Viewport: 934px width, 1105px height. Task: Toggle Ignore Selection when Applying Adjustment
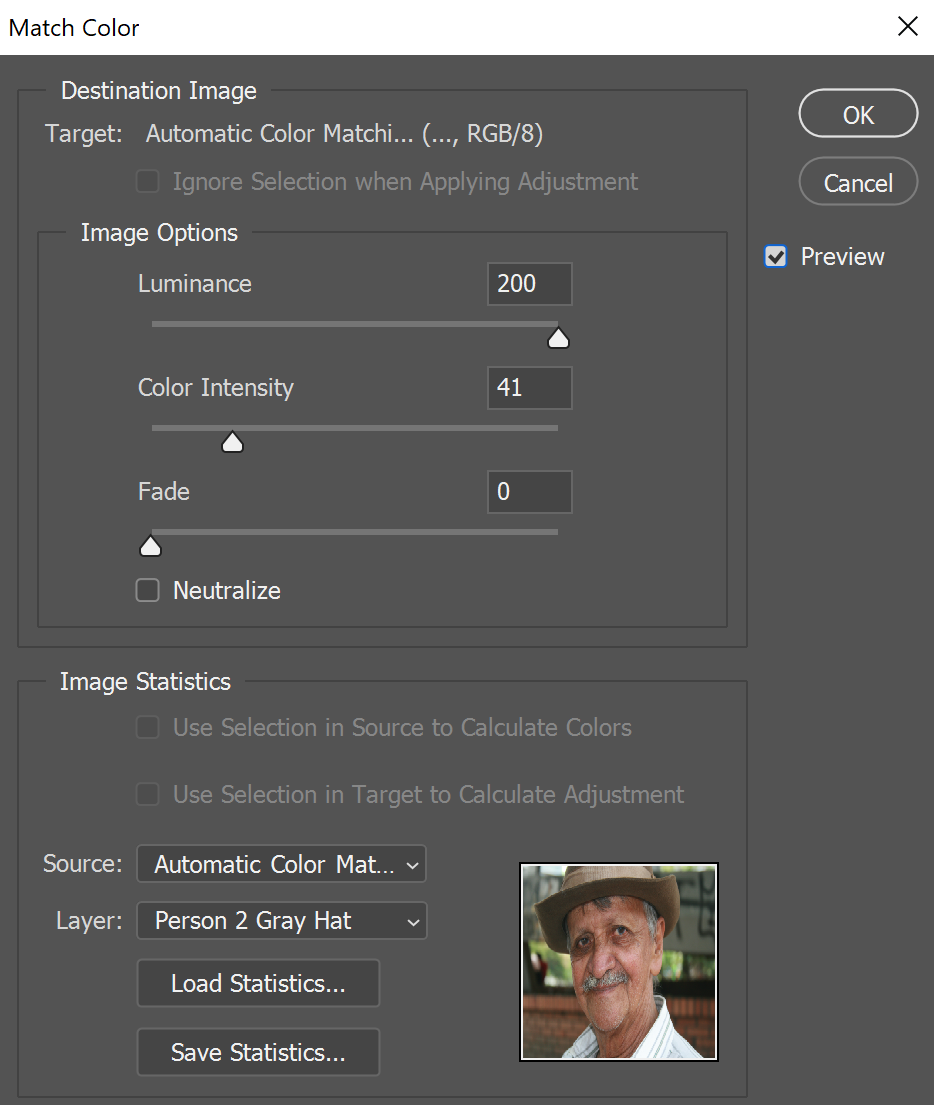tap(148, 182)
